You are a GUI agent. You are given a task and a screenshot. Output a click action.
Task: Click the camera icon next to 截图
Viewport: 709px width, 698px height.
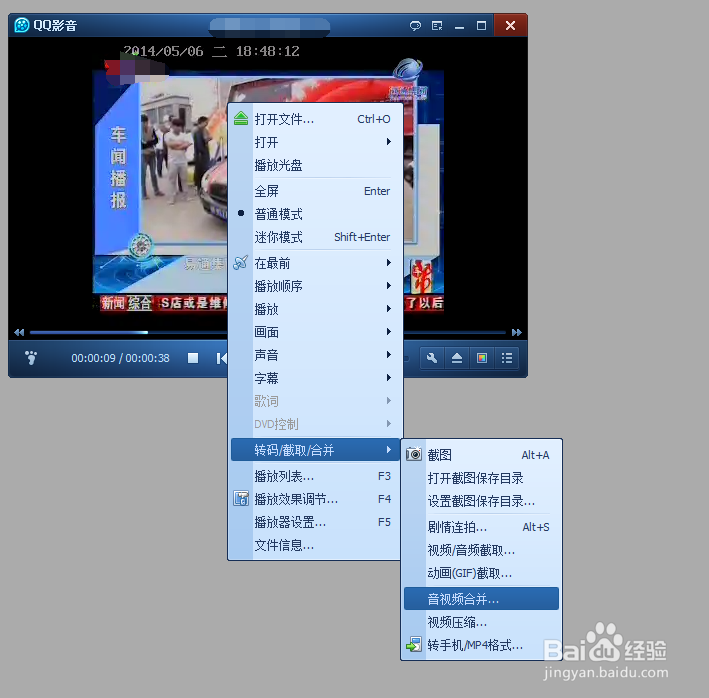click(x=414, y=454)
